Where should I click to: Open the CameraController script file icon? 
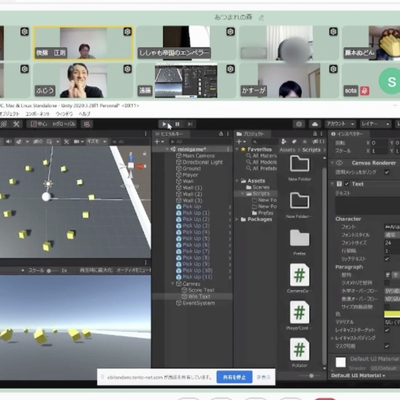pyautogui.click(x=299, y=275)
